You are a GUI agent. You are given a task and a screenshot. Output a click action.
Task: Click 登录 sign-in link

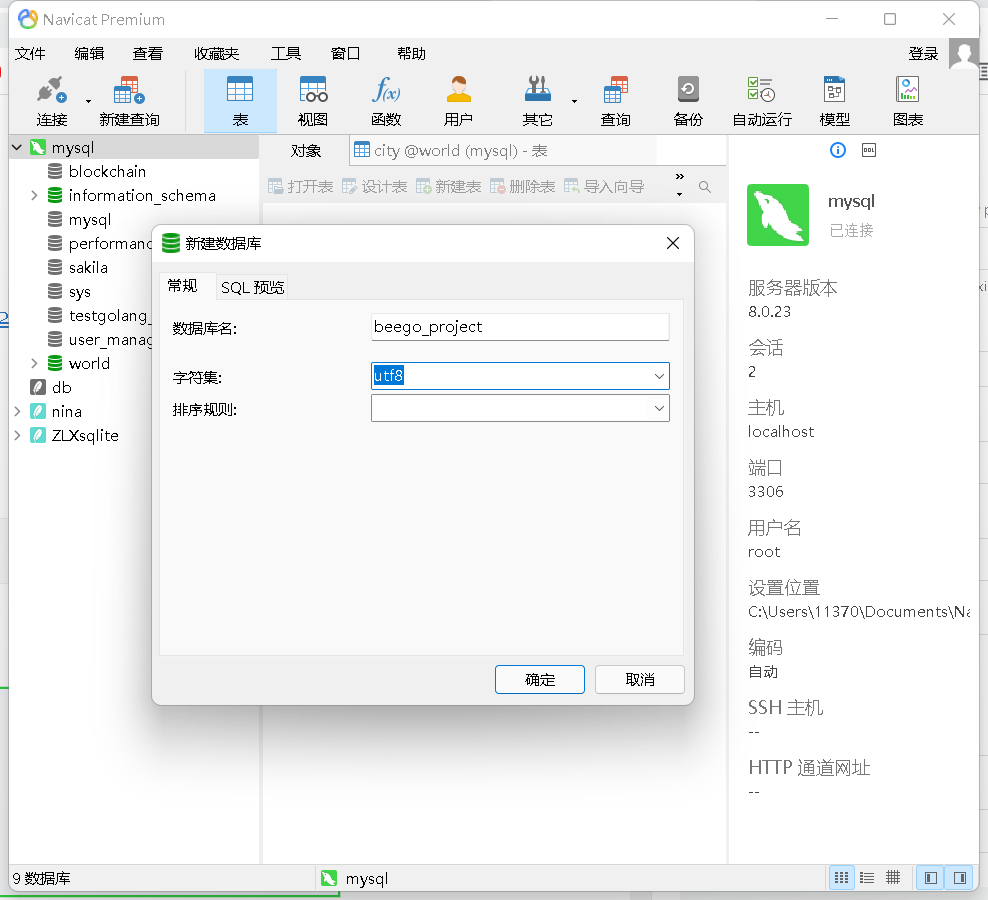(923, 54)
